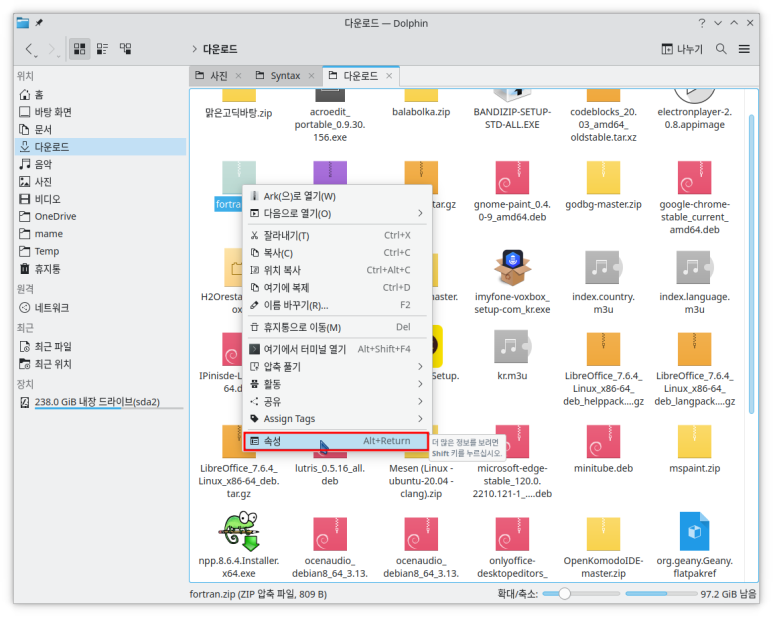Go back using the back arrow

30,49
